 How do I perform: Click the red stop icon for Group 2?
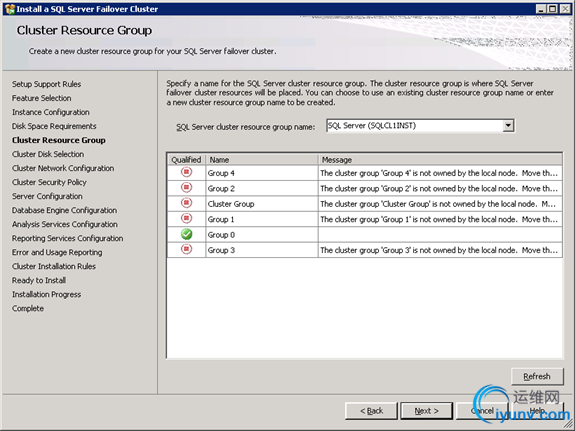[187, 187]
